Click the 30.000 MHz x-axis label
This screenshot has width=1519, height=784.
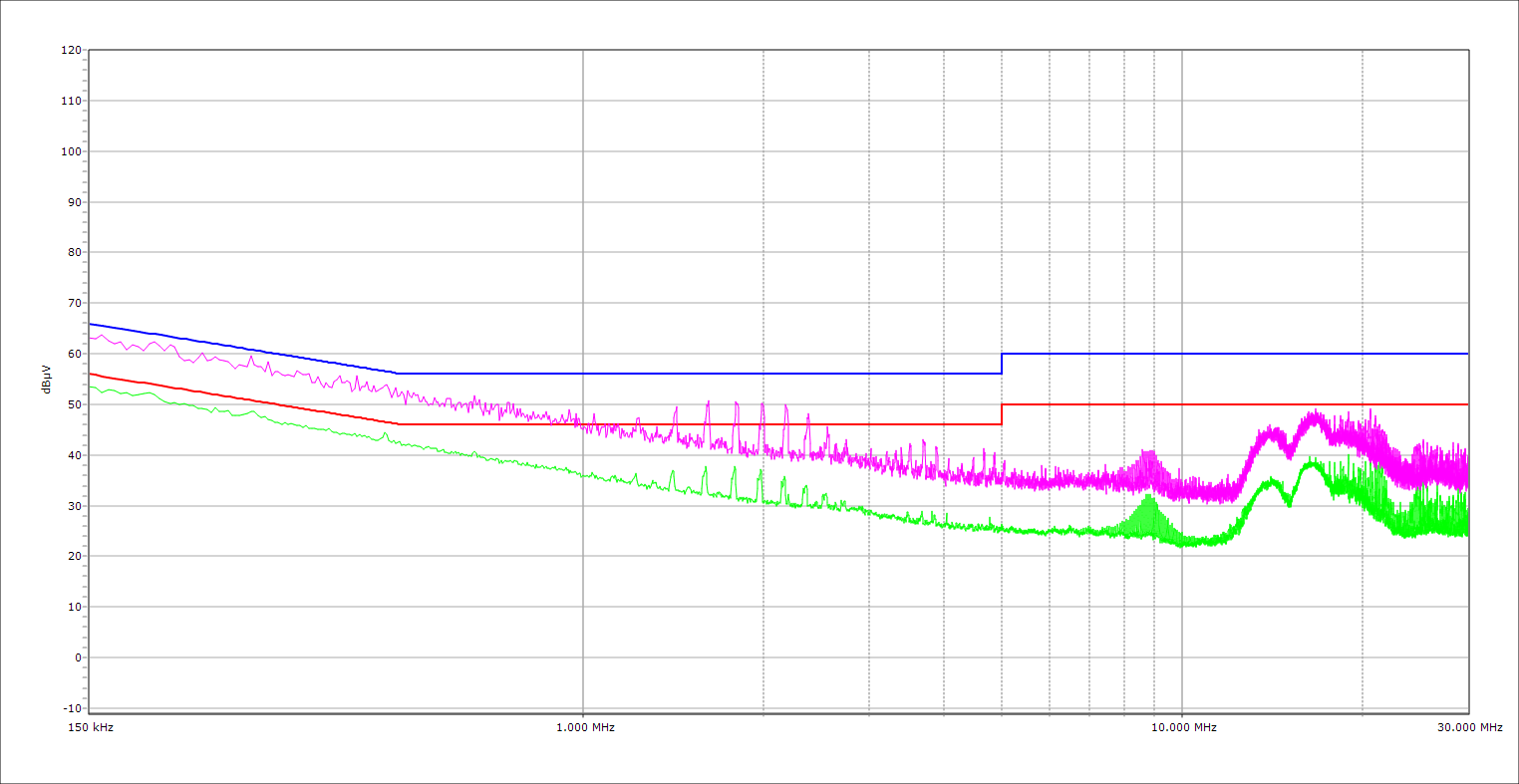[1468, 727]
